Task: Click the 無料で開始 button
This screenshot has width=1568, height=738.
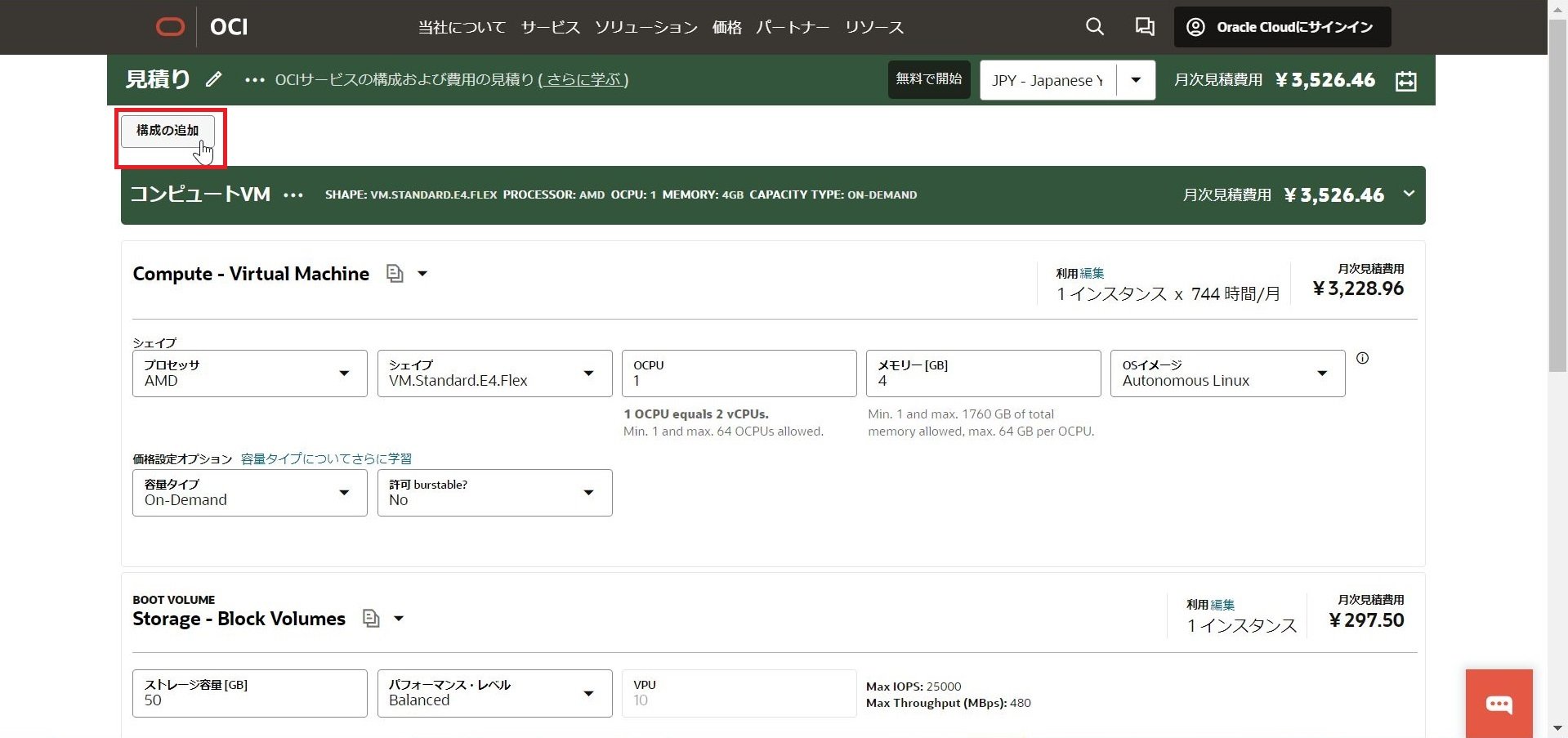Action: click(928, 79)
